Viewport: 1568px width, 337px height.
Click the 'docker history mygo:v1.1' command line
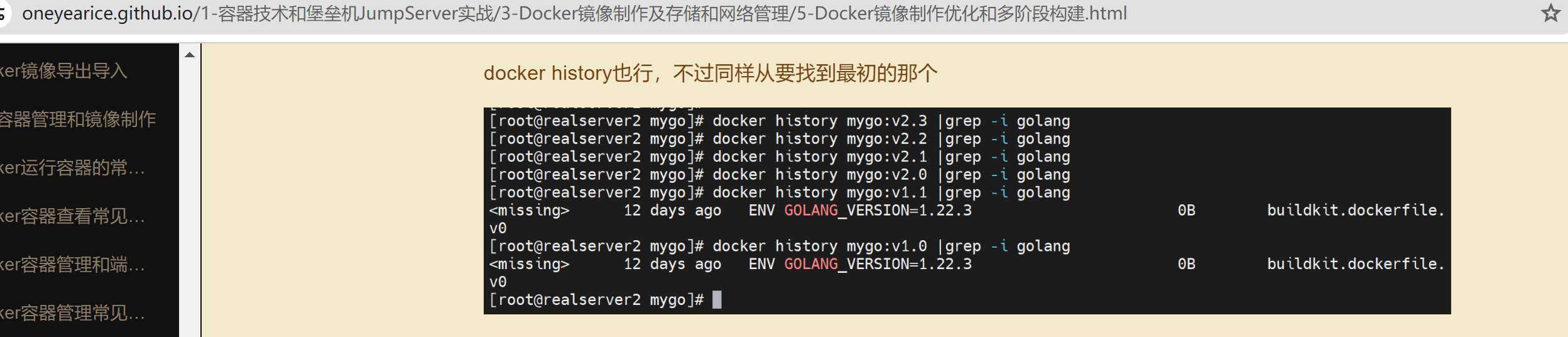[x=779, y=193]
